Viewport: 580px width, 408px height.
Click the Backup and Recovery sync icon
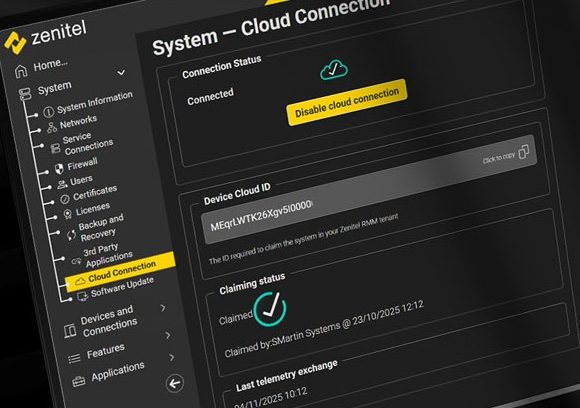71,235
